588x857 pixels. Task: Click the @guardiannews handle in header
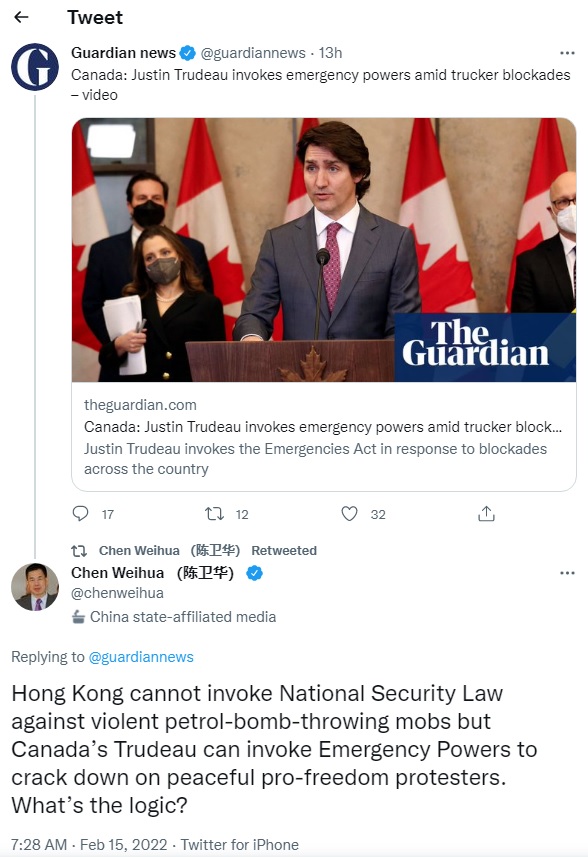coord(253,53)
